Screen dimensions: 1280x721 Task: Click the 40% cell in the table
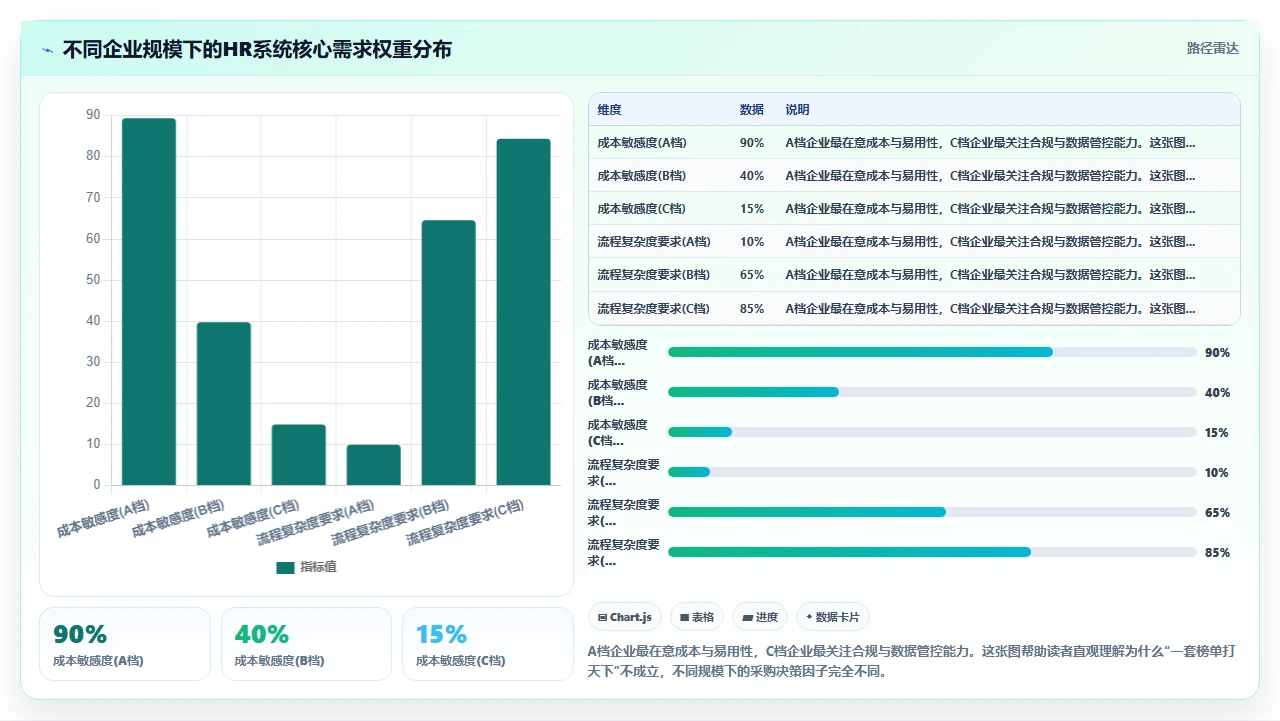(x=752, y=176)
